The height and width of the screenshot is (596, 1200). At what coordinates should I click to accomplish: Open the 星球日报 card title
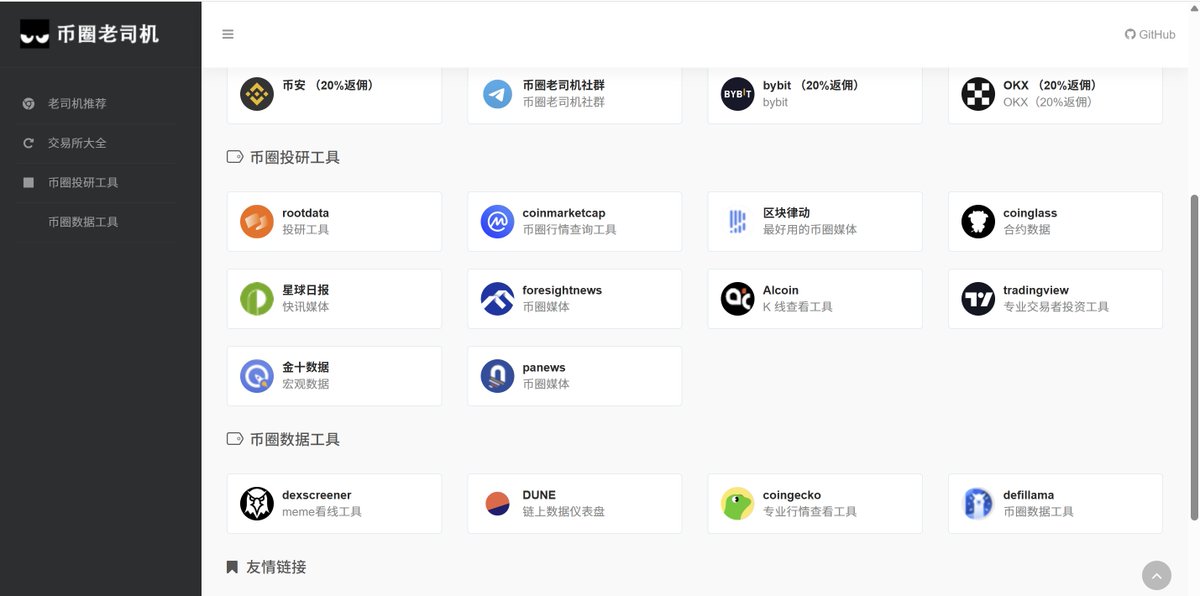click(x=305, y=290)
